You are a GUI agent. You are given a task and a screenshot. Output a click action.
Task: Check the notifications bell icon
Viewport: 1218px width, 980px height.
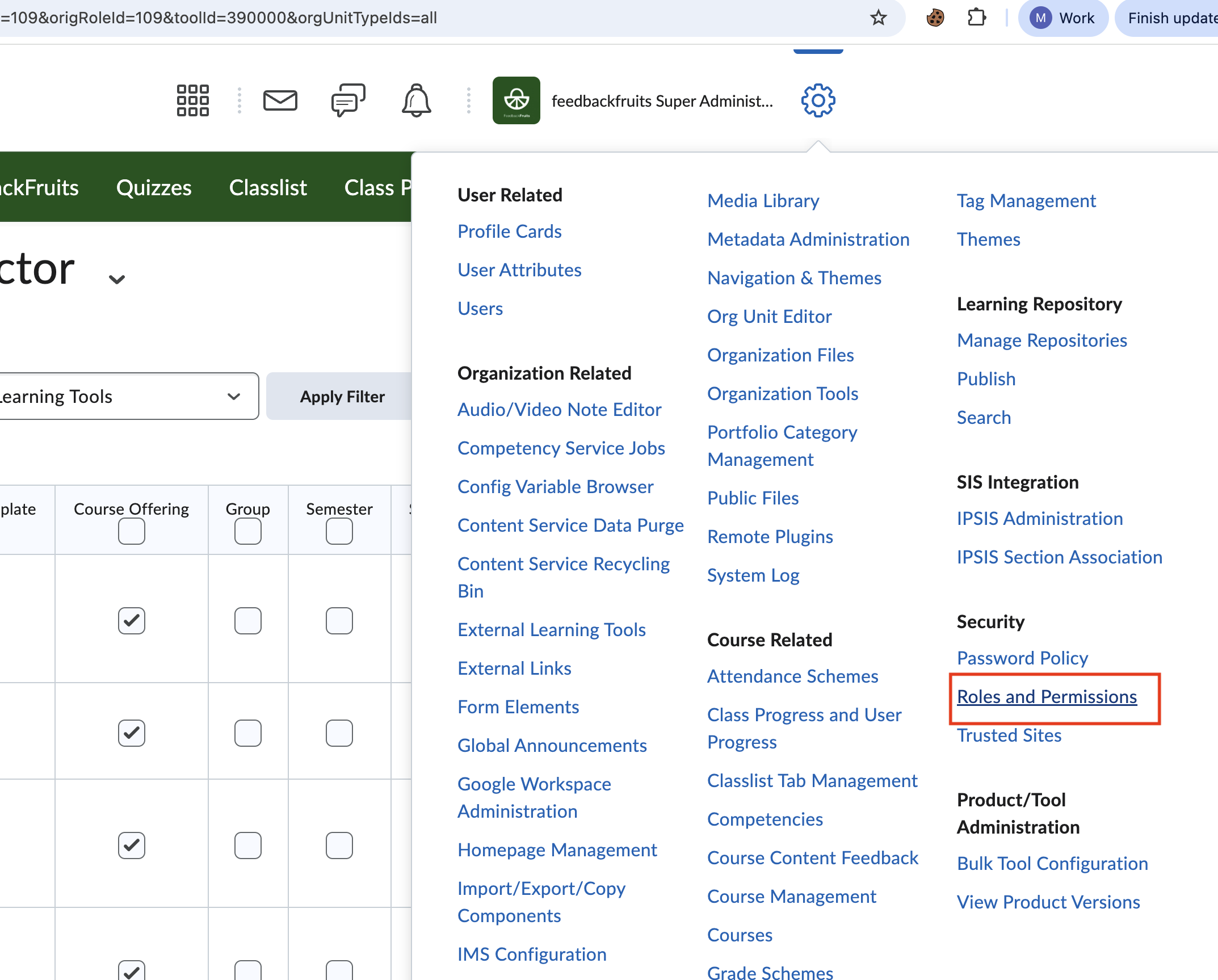(416, 100)
